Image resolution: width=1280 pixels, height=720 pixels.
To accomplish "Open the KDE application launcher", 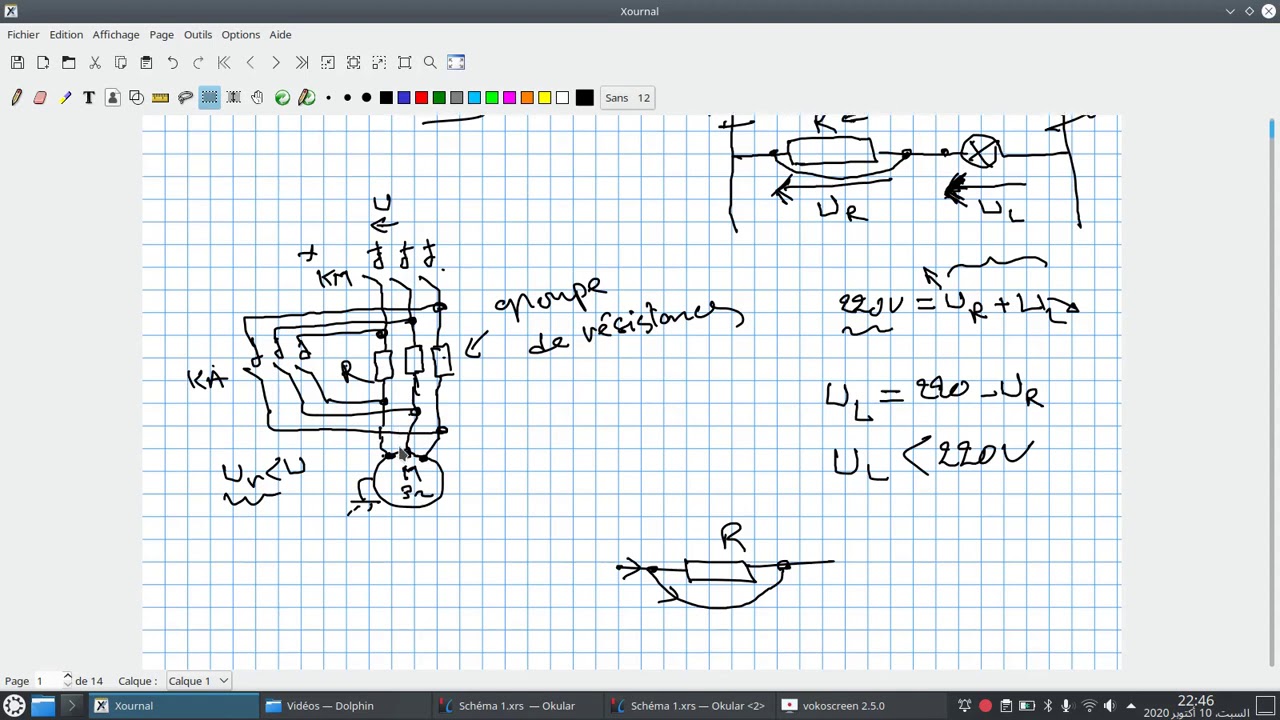I will [14, 706].
